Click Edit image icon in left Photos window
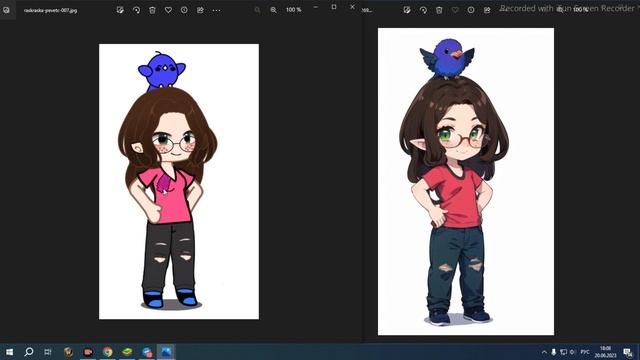Image resolution: width=640 pixels, height=360 pixels. pos(120,10)
